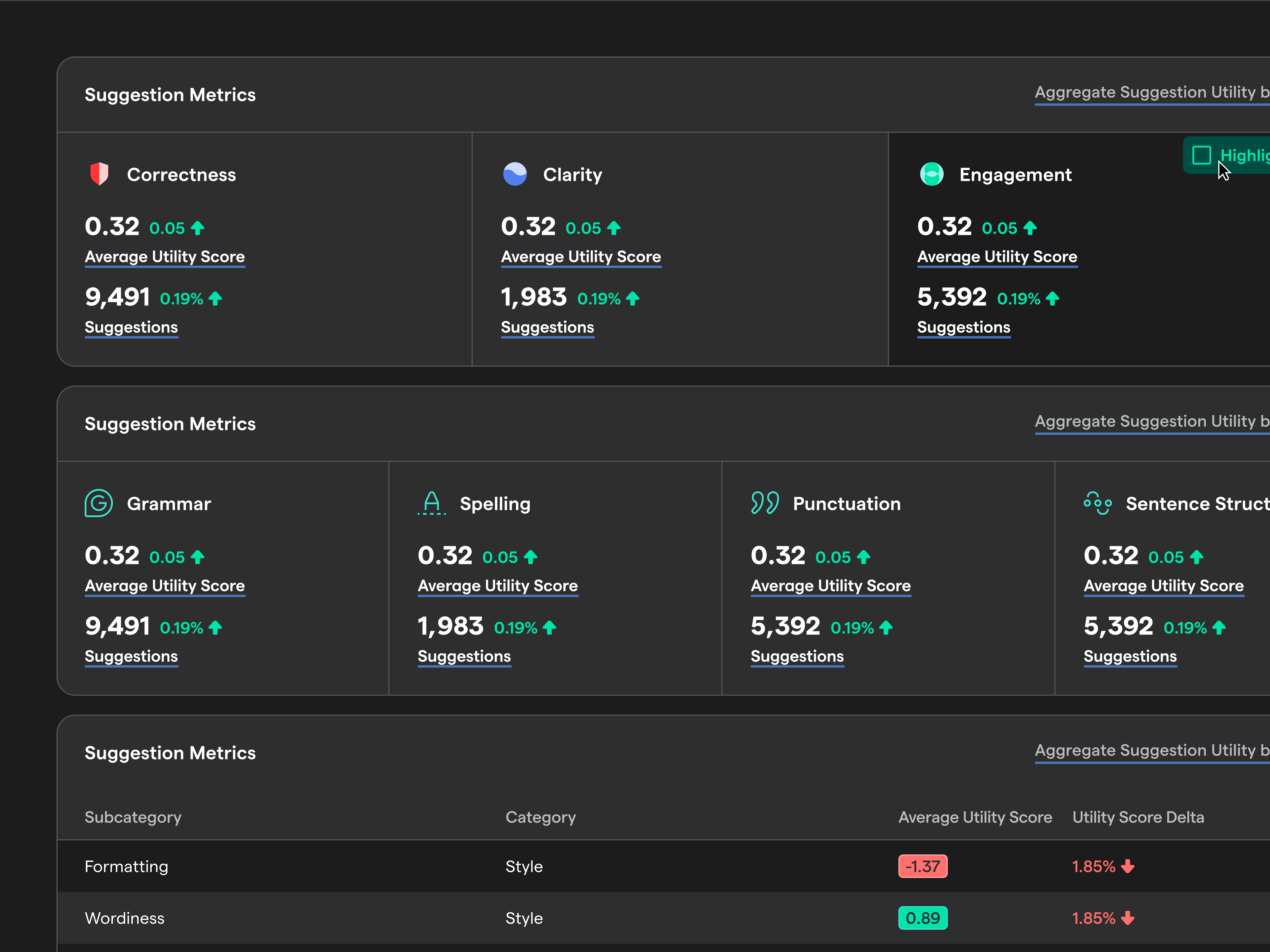Click the 0.32 score under Clarity

tap(528, 227)
